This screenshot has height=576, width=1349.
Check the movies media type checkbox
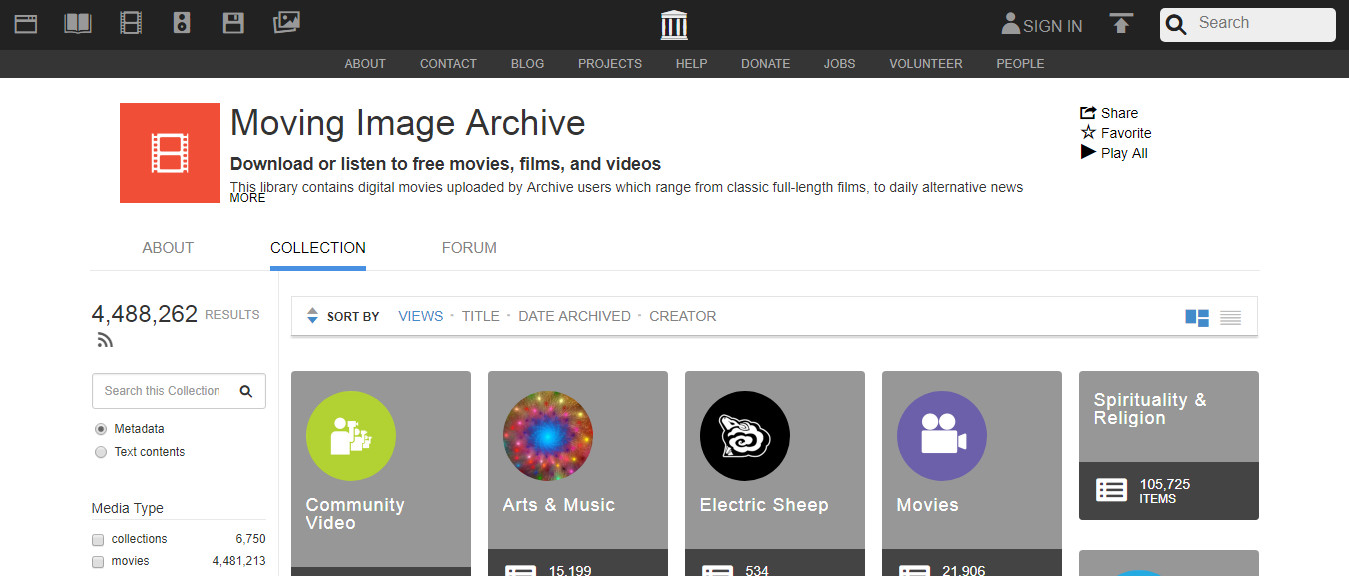tap(98, 562)
